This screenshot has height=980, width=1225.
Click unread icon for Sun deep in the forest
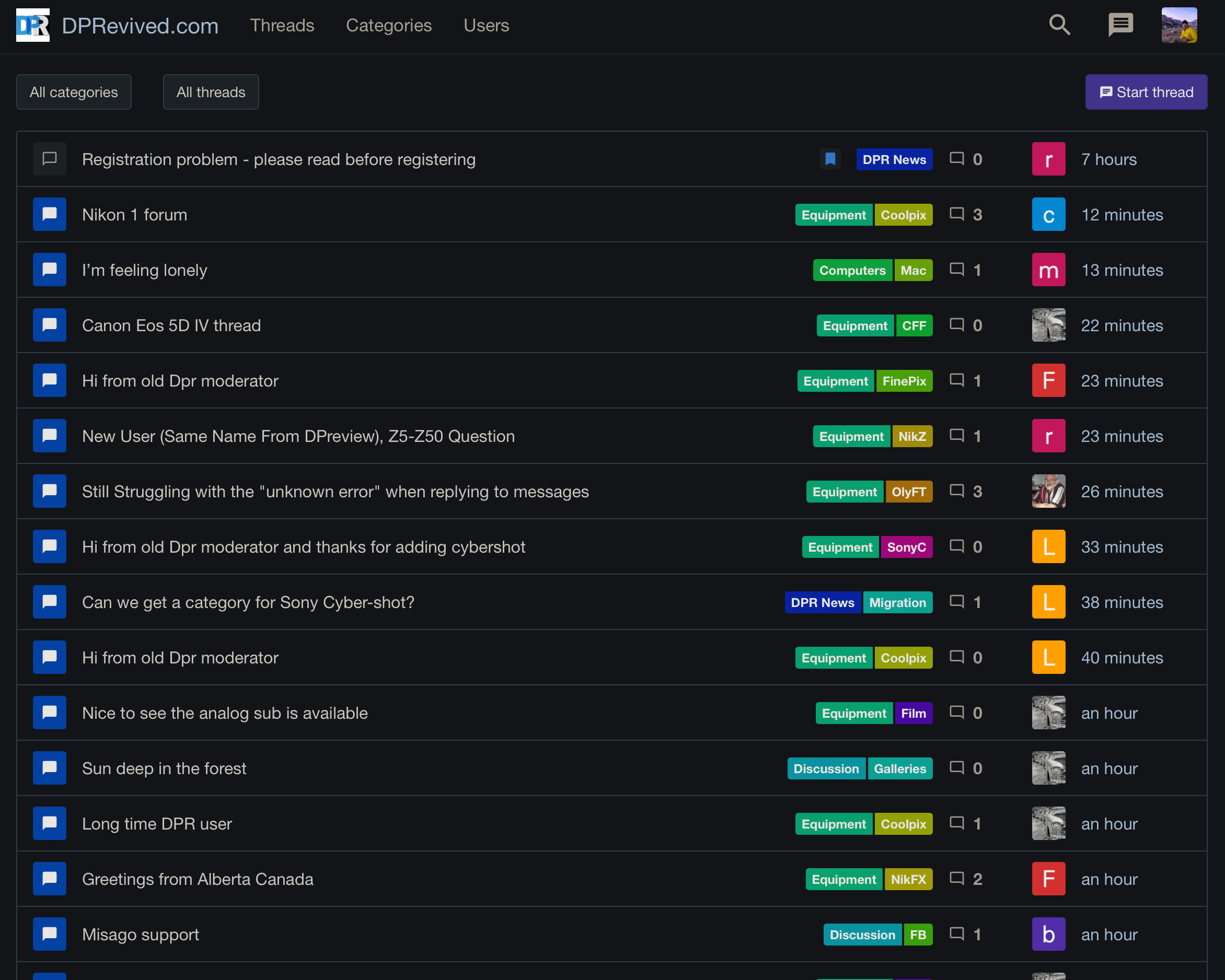pyautogui.click(x=50, y=768)
